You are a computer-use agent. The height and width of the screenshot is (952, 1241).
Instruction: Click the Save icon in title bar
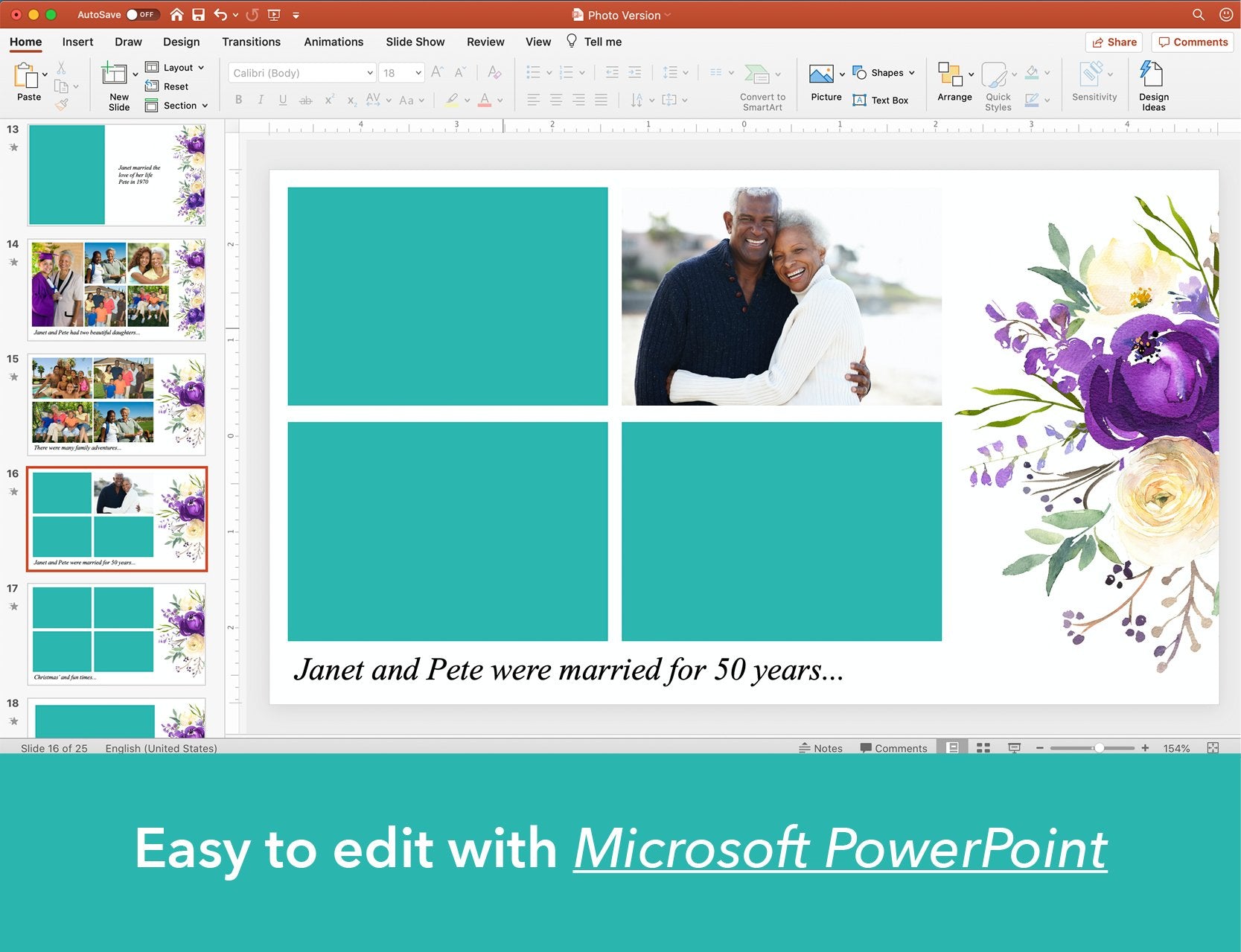tap(198, 15)
